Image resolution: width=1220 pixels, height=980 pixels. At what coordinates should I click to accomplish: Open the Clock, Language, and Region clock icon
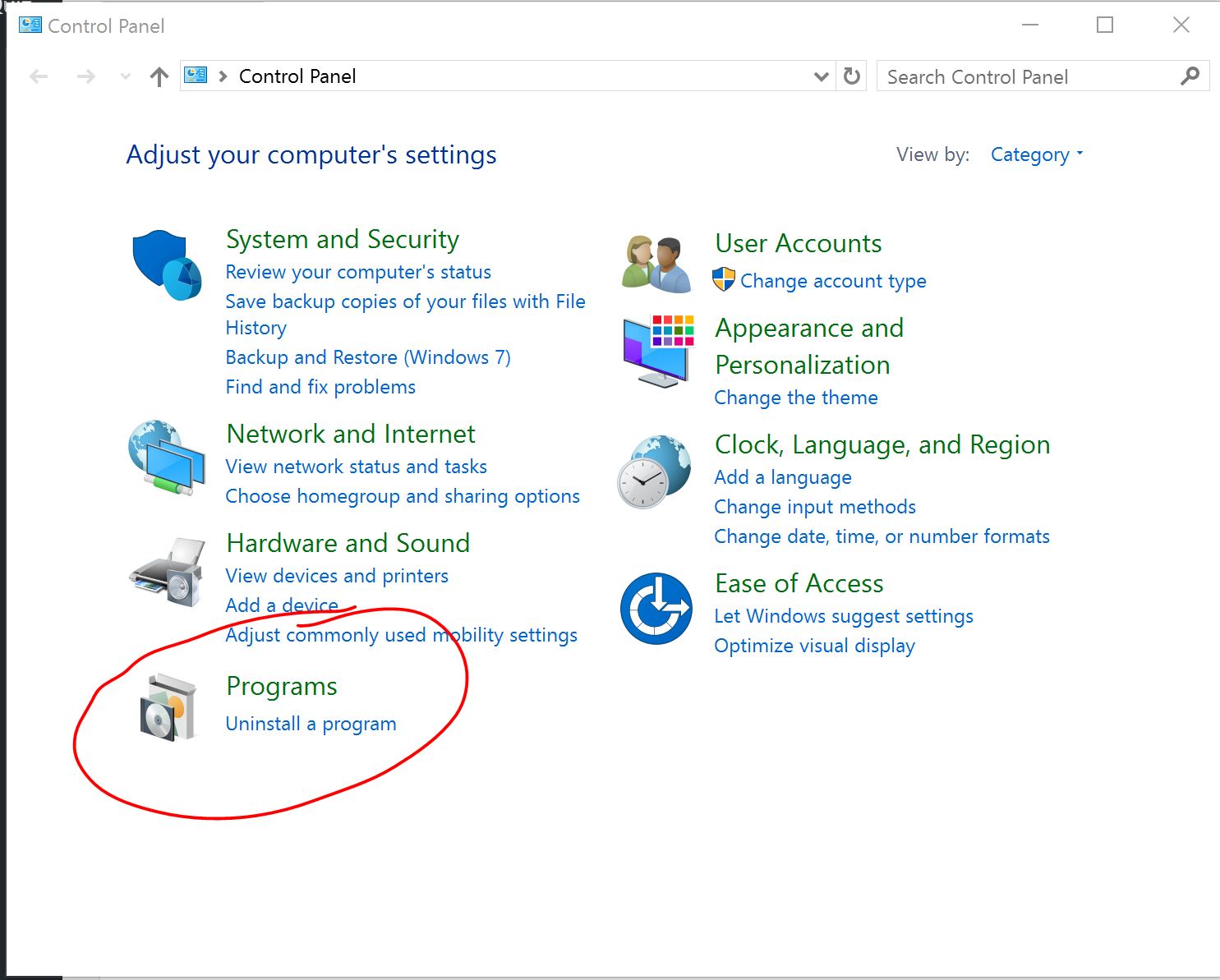pos(655,472)
